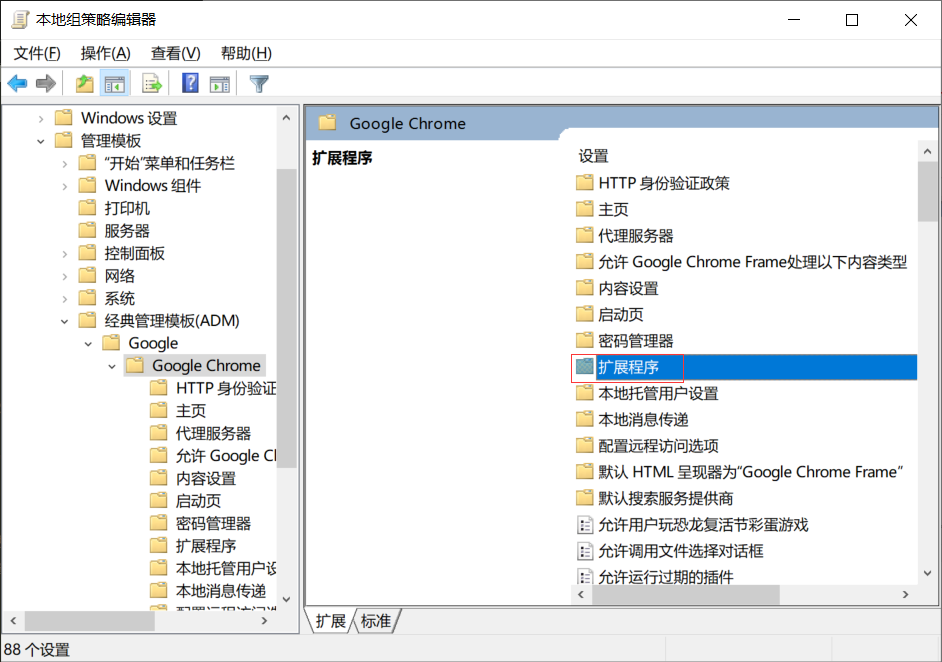
Task: Click settings list horizontal scroll-left arrow
Action: (581, 594)
